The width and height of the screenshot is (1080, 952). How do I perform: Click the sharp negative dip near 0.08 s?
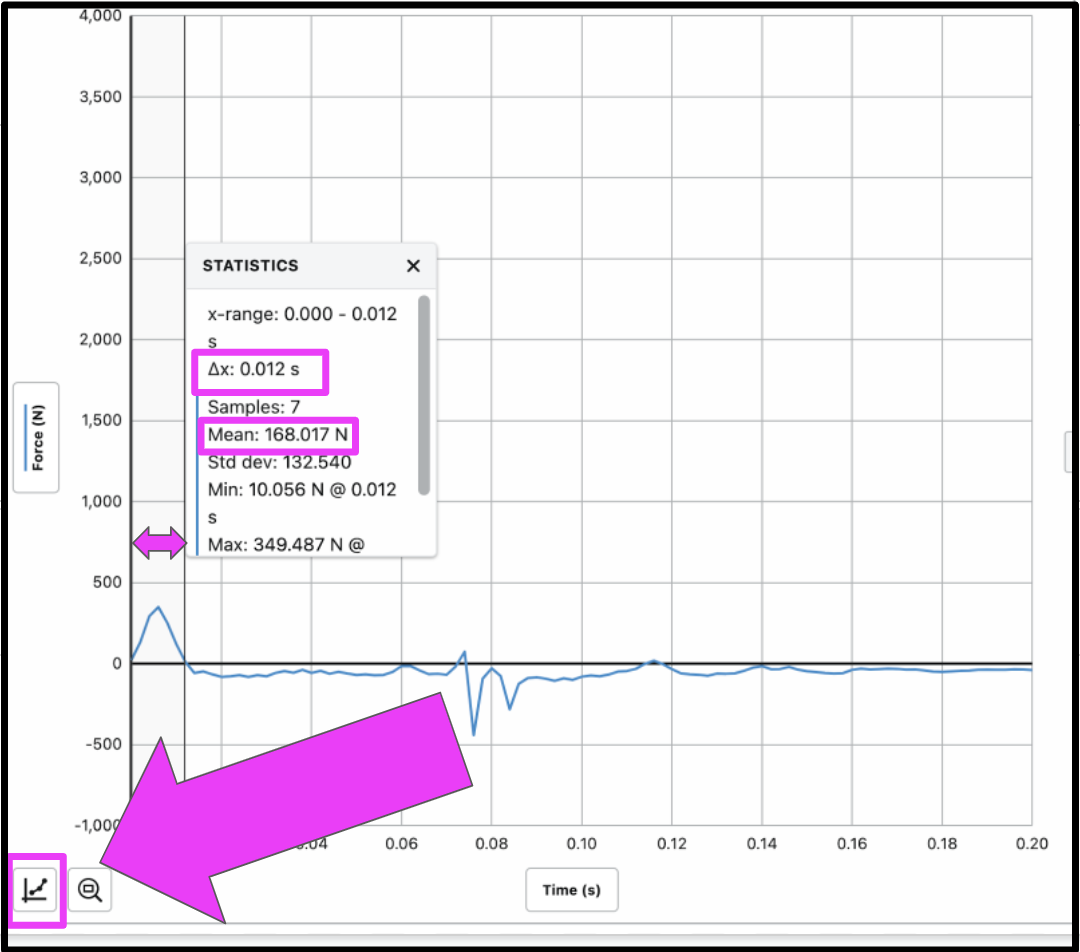474,734
